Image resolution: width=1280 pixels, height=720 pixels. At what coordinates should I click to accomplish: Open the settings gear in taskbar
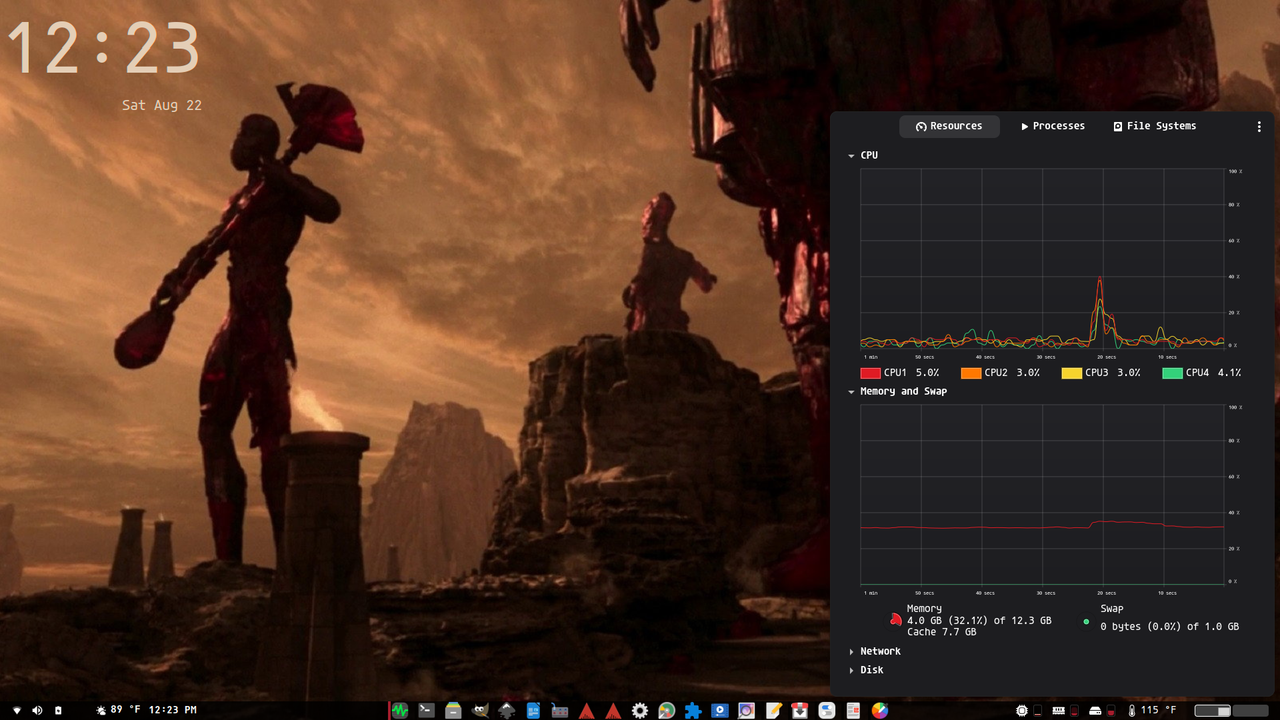(x=640, y=710)
